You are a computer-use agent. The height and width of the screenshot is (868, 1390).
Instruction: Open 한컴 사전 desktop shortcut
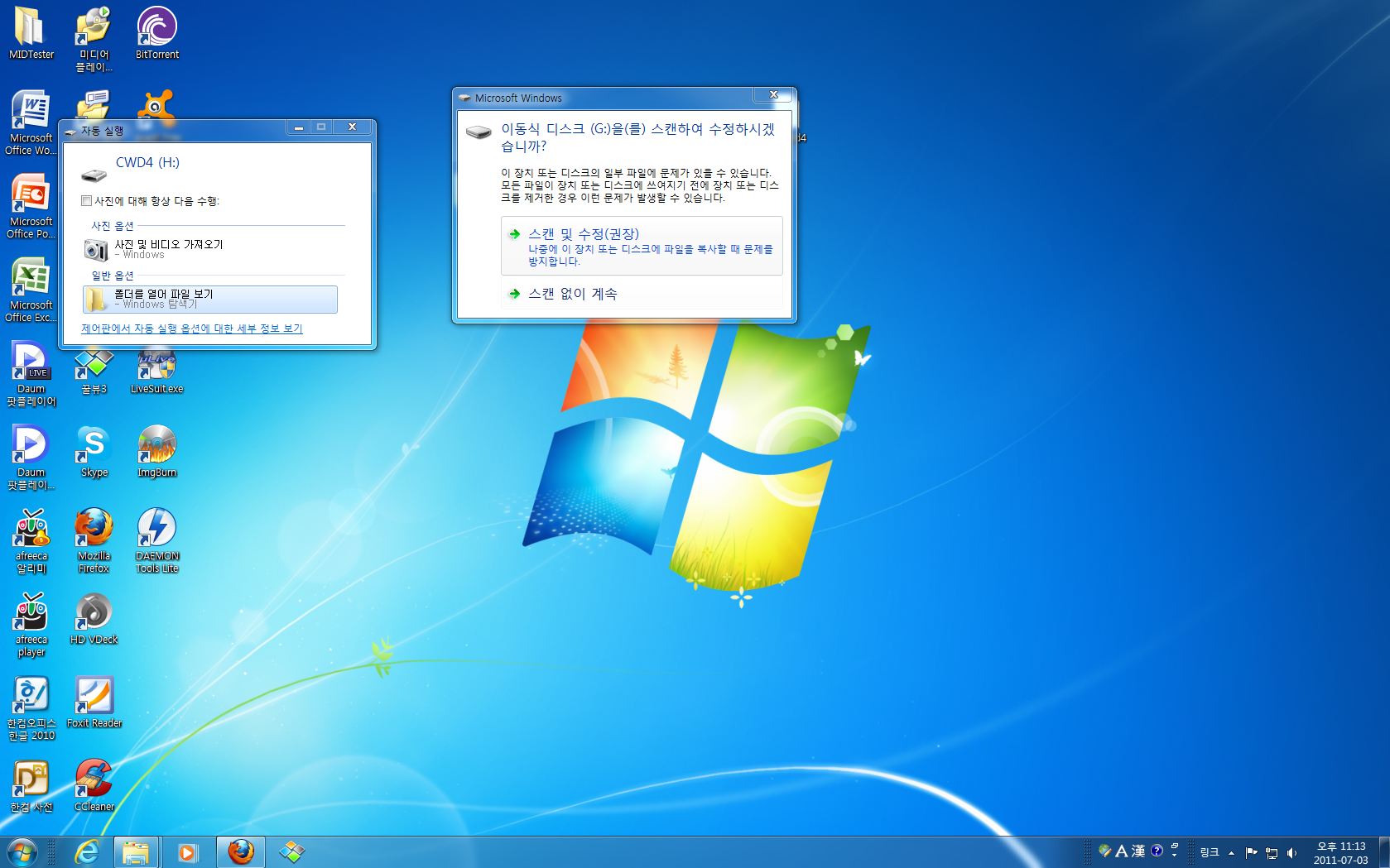pos(31,786)
